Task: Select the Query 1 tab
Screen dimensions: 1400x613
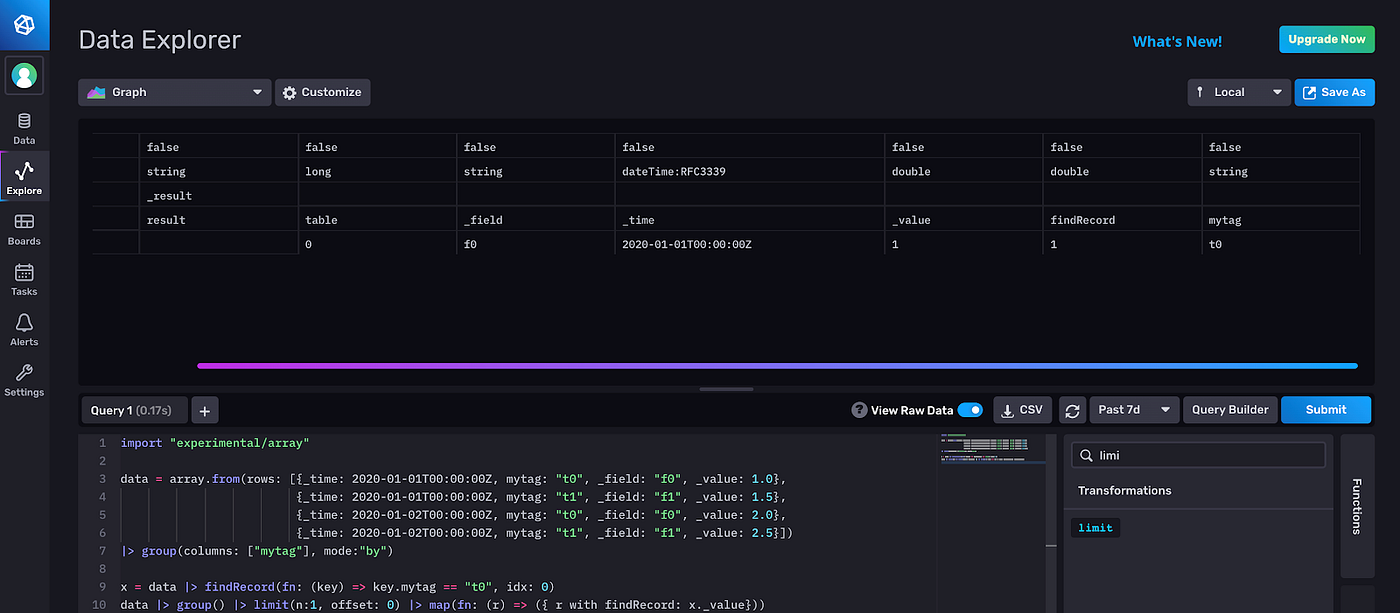Action: click(x=133, y=409)
